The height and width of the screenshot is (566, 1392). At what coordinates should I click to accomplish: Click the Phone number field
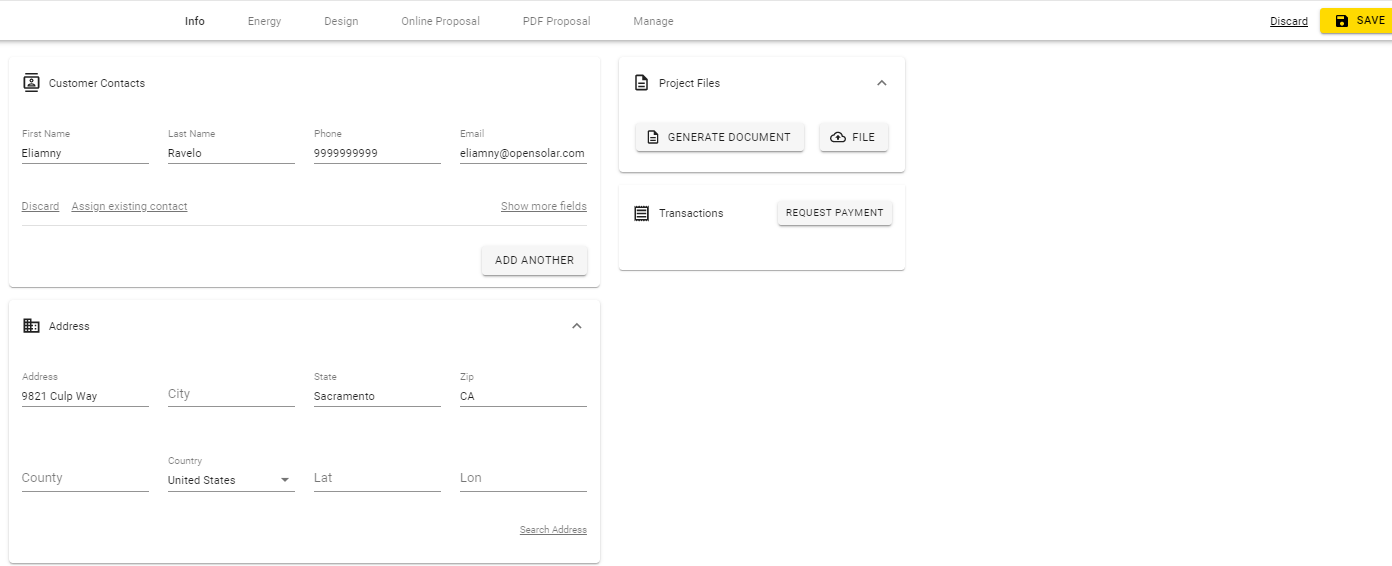point(377,154)
